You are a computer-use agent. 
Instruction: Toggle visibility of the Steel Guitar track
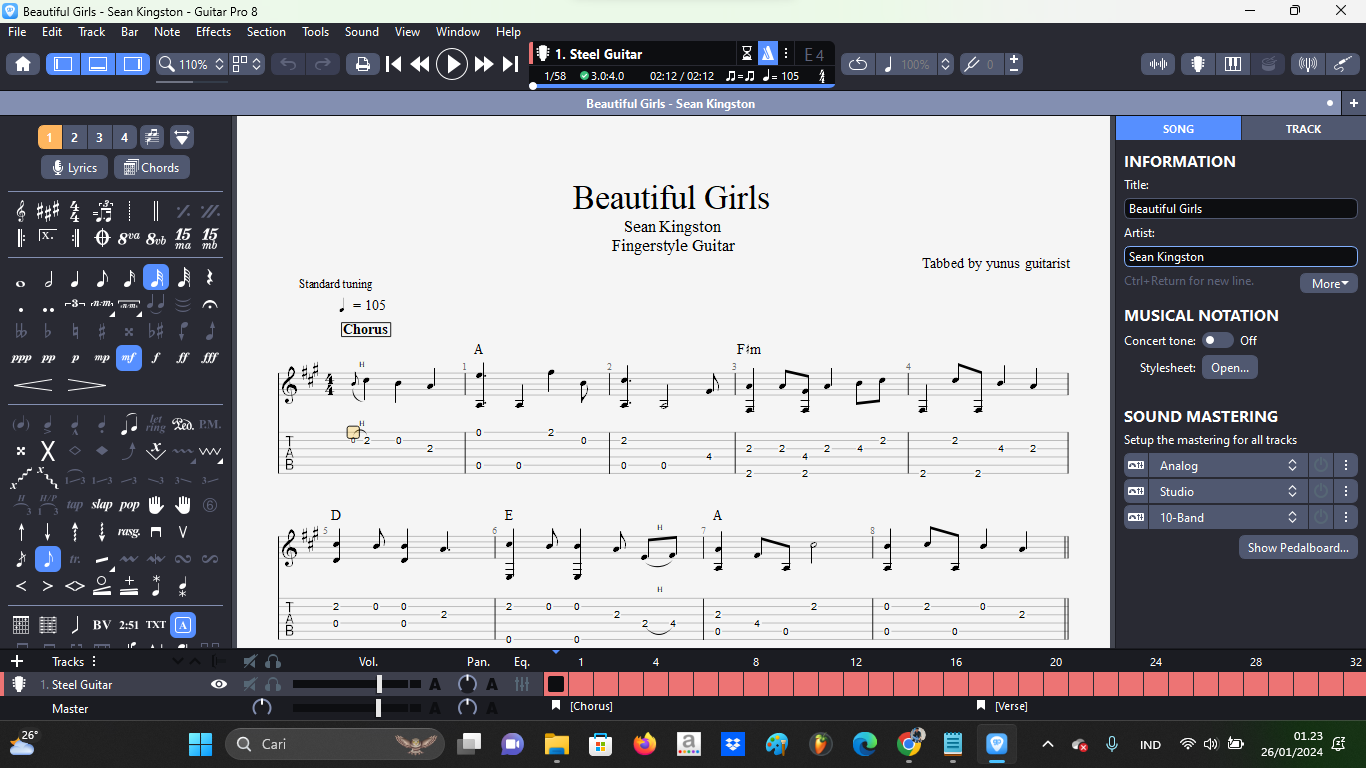(x=219, y=684)
